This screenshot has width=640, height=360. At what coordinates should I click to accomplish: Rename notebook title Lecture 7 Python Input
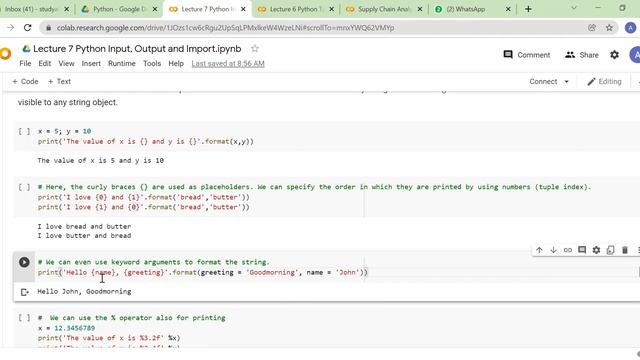[137, 49]
